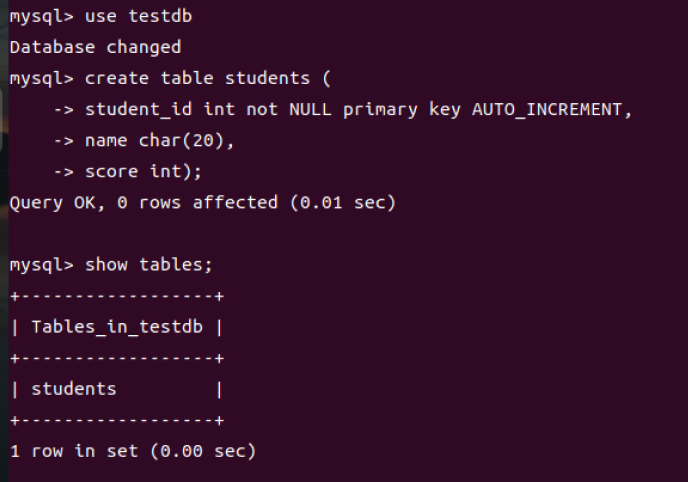Click the "students" row in the result table
The width and height of the screenshot is (688, 482).
click(x=74, y=388)
